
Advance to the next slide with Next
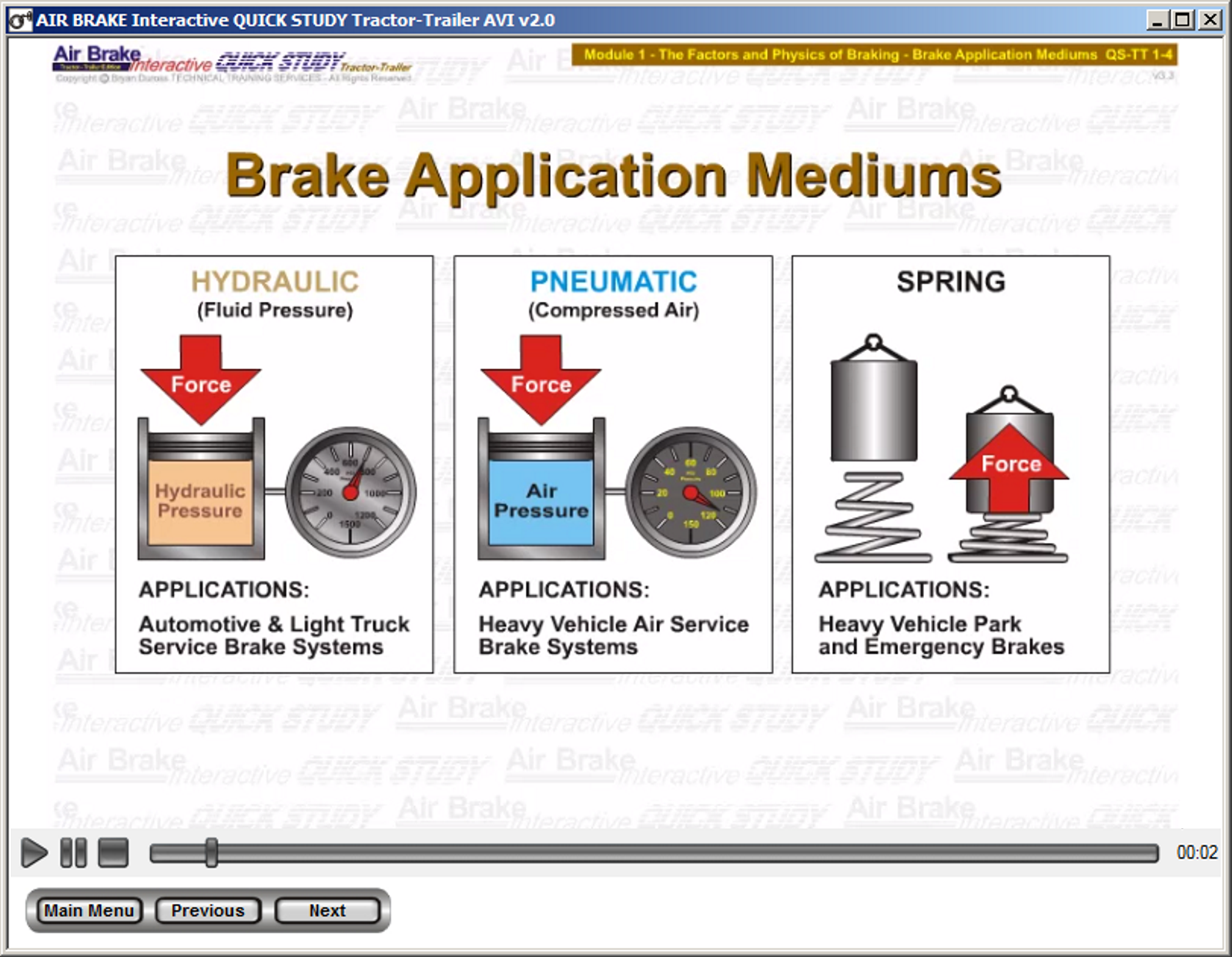pos(326,911)
